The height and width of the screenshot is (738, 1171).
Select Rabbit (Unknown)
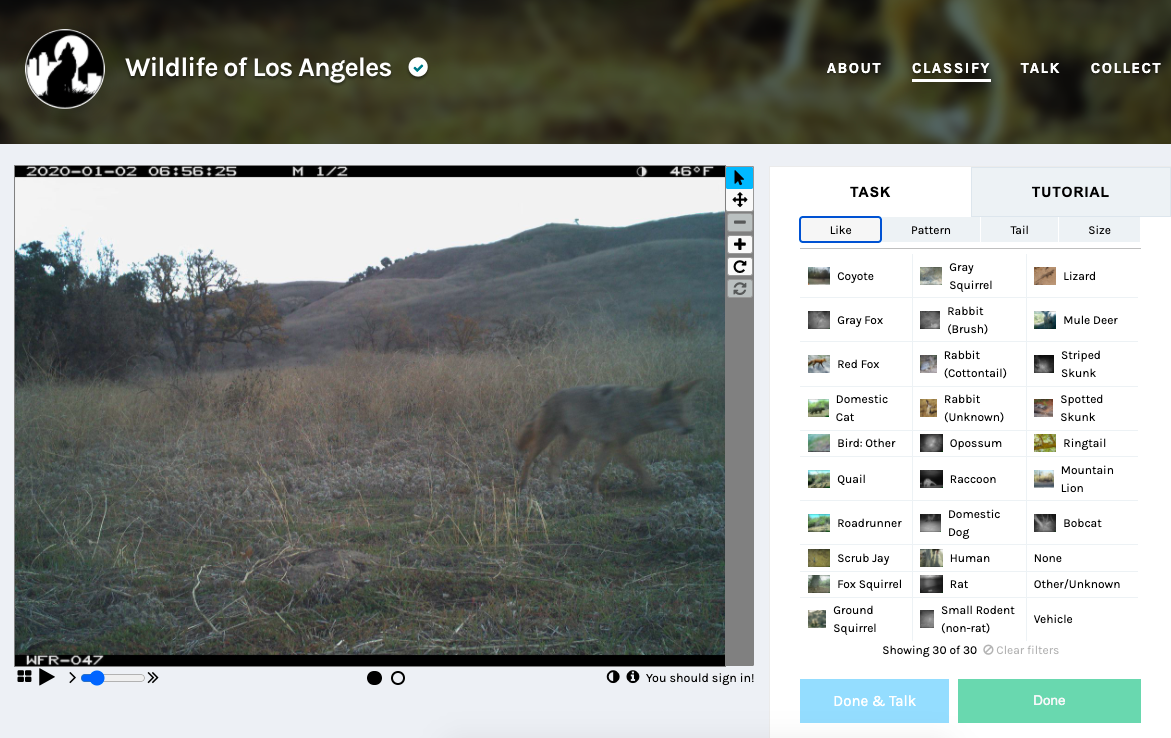pyautogui.click(x=969, y=409)
